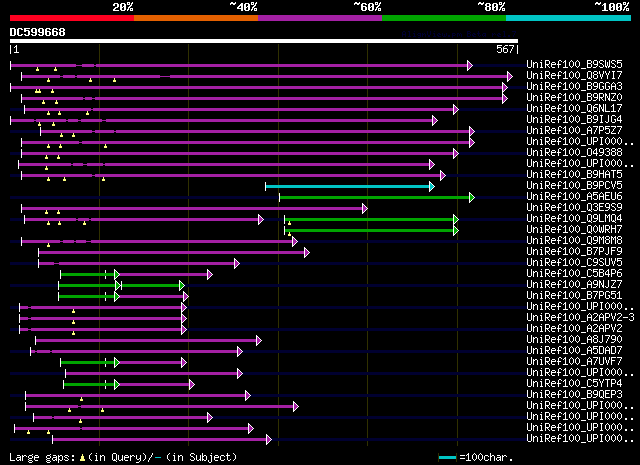Select the UniRef100_A5AEU6 label
The image size is (640, 465).
click(574, 196)
